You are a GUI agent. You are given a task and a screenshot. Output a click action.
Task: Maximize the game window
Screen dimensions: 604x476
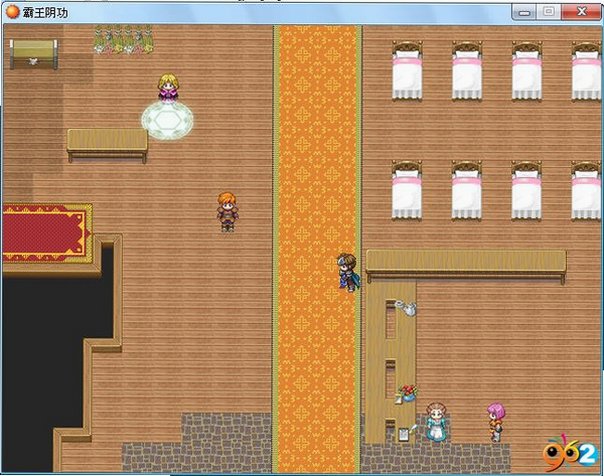(x=549, y=12)
